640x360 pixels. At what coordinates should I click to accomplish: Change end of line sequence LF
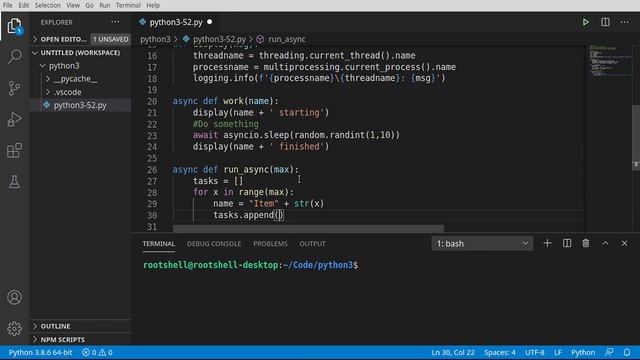(558, 352)
